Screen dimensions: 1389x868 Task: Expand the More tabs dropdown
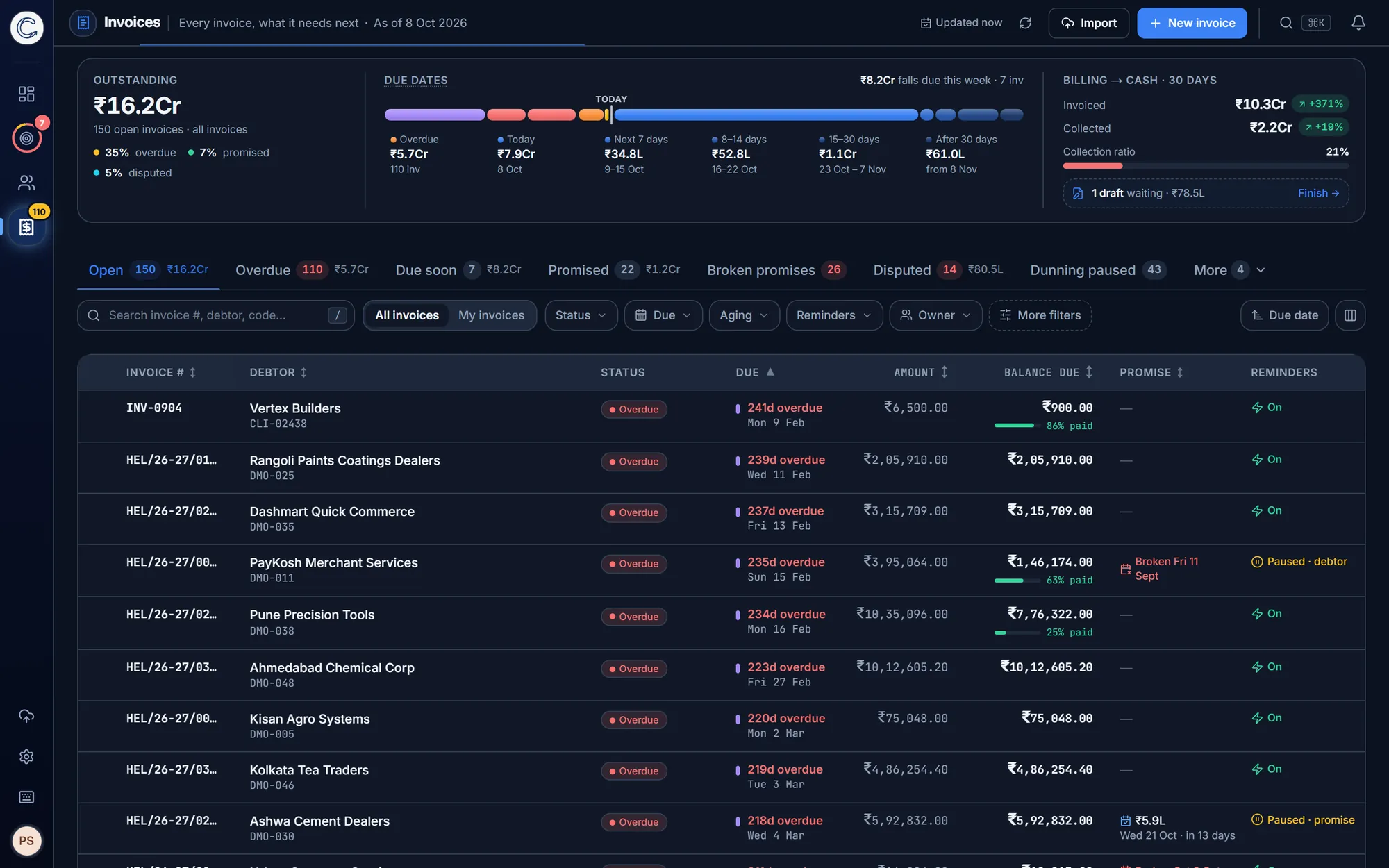1229,270
